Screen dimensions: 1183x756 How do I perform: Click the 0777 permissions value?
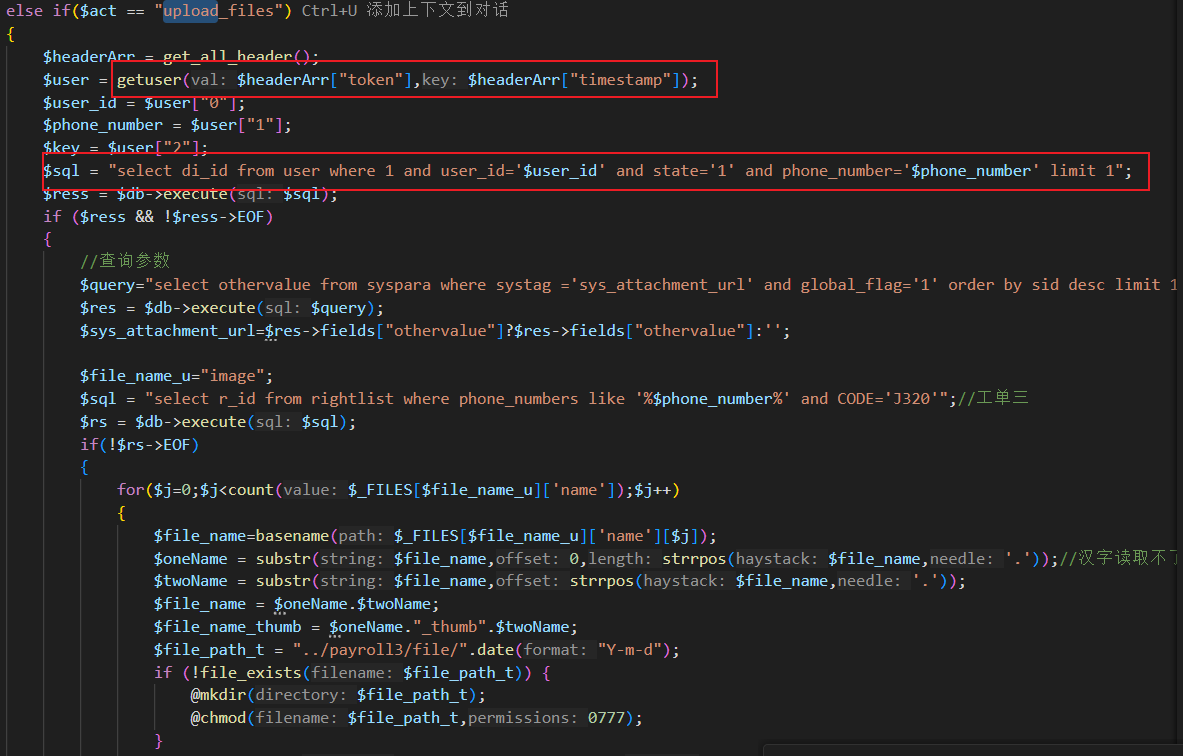pos(607,718)
